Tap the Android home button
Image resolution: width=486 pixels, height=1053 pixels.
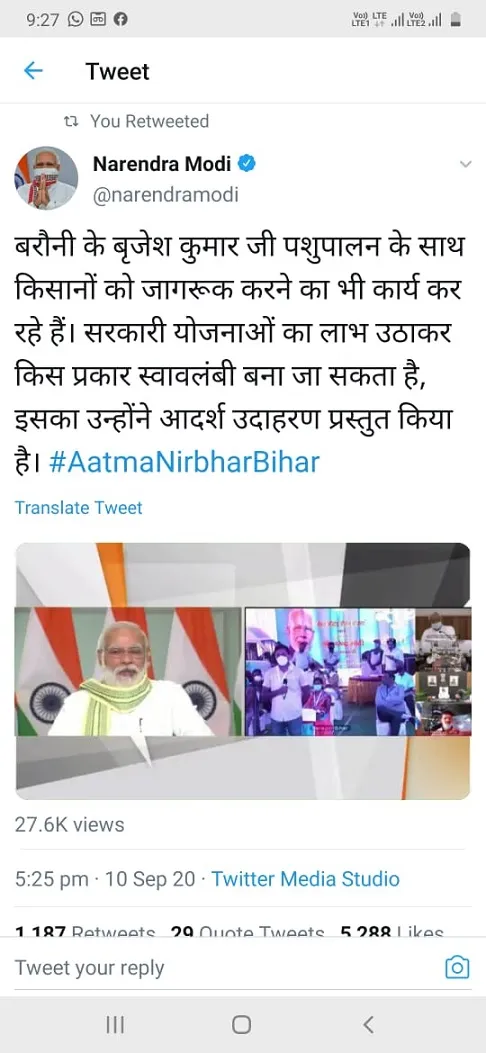[242, 1024]
